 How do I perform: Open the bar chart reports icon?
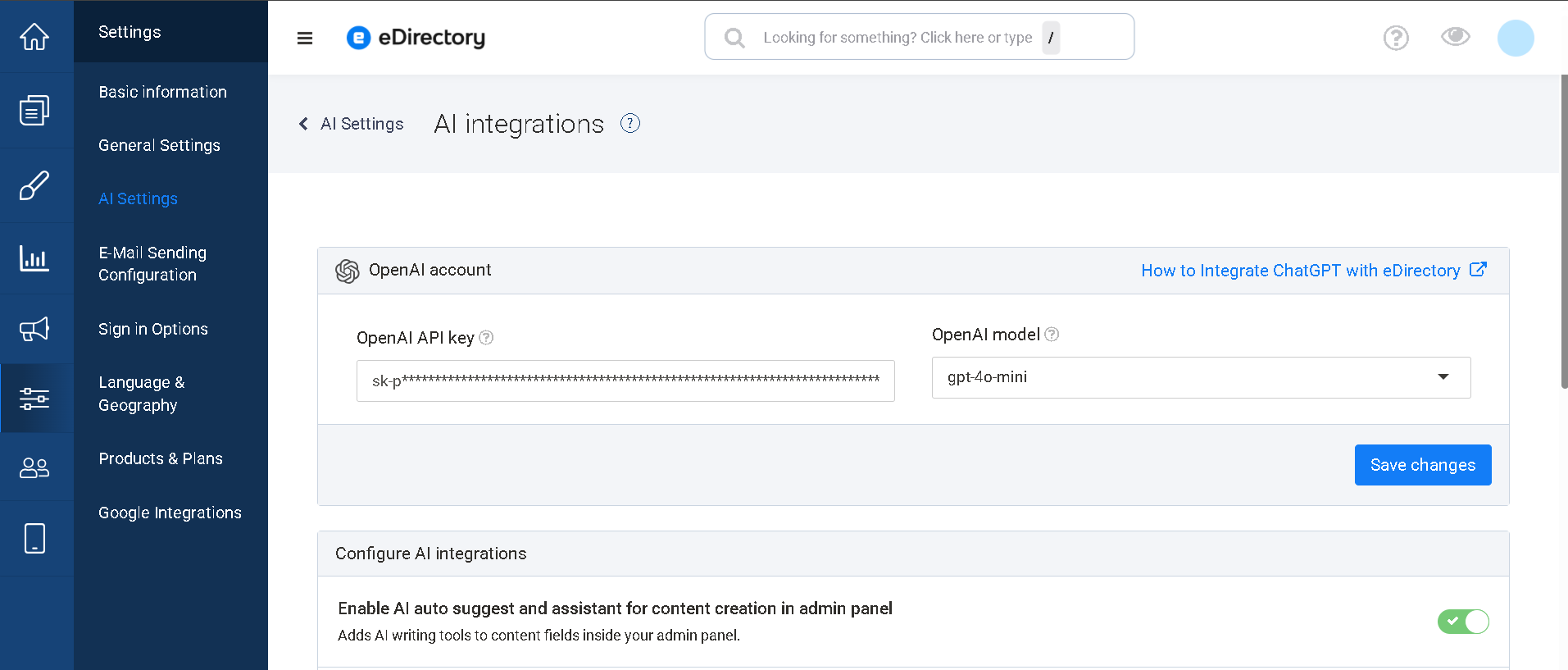(34, 259)
